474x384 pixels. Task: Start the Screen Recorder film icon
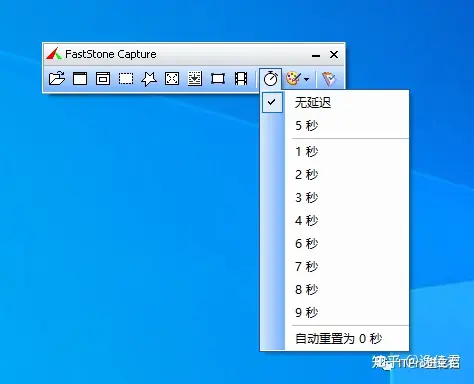241,79
